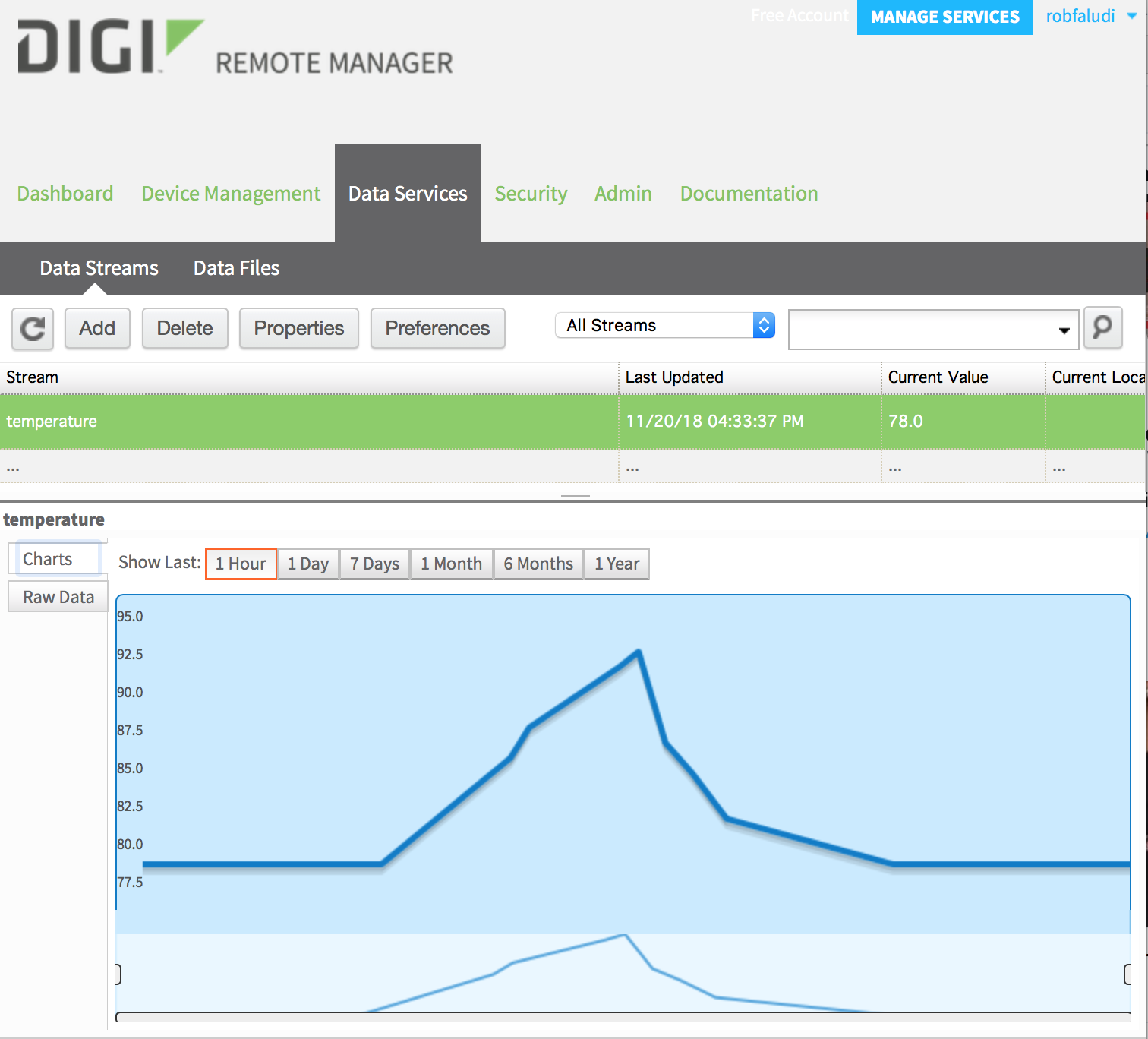Switch to the Data Files subtab
1148x1039 pixels.
point(236,268)
